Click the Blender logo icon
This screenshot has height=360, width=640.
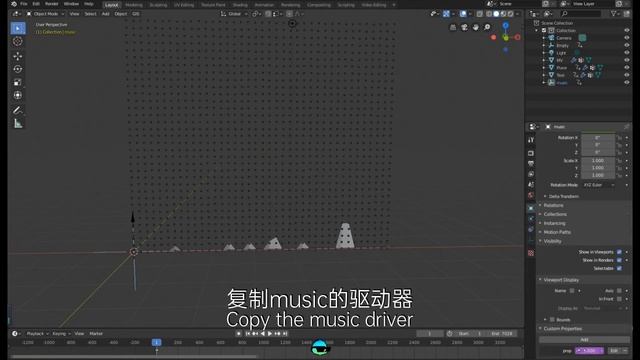(13, 4)
